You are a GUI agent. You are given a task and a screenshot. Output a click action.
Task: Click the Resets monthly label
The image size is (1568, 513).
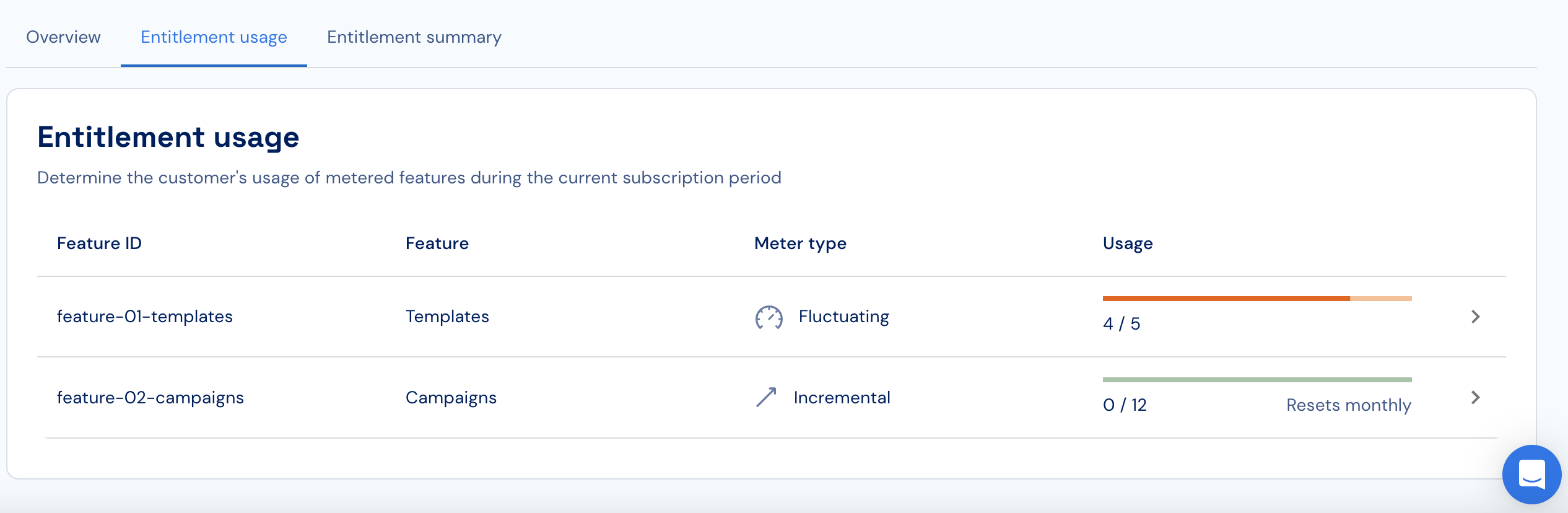[x=1348, y=405]
